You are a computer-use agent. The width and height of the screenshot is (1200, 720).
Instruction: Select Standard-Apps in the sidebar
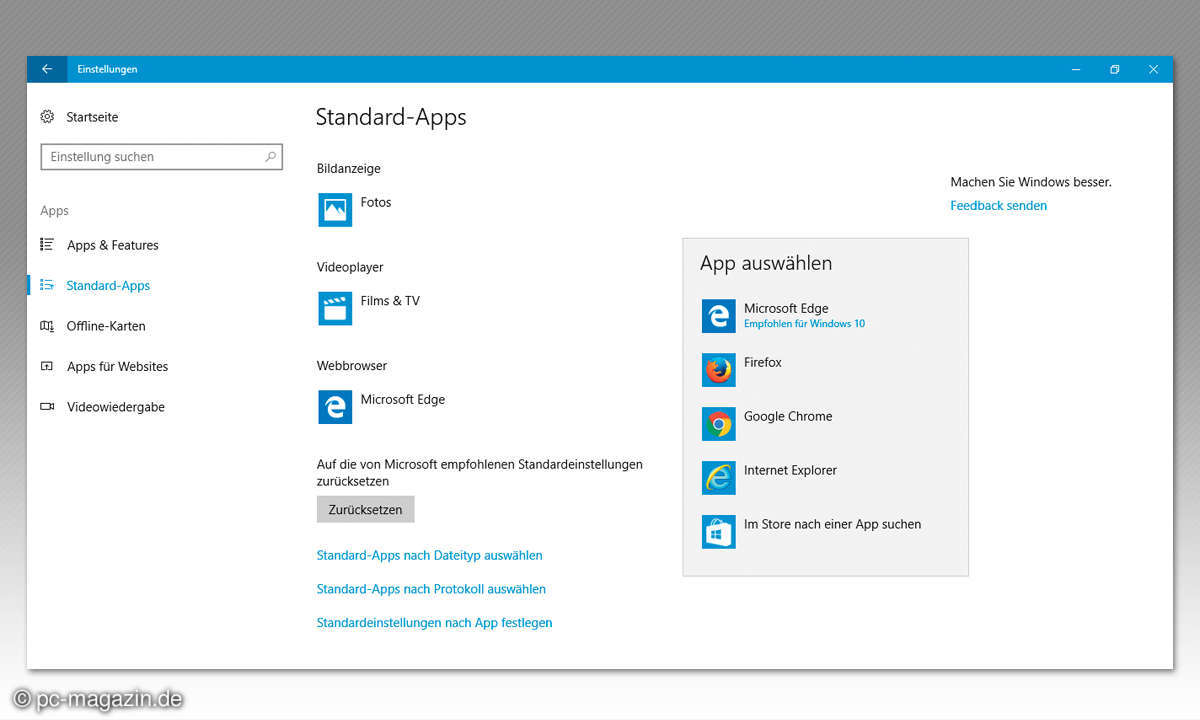click(108, 286)
